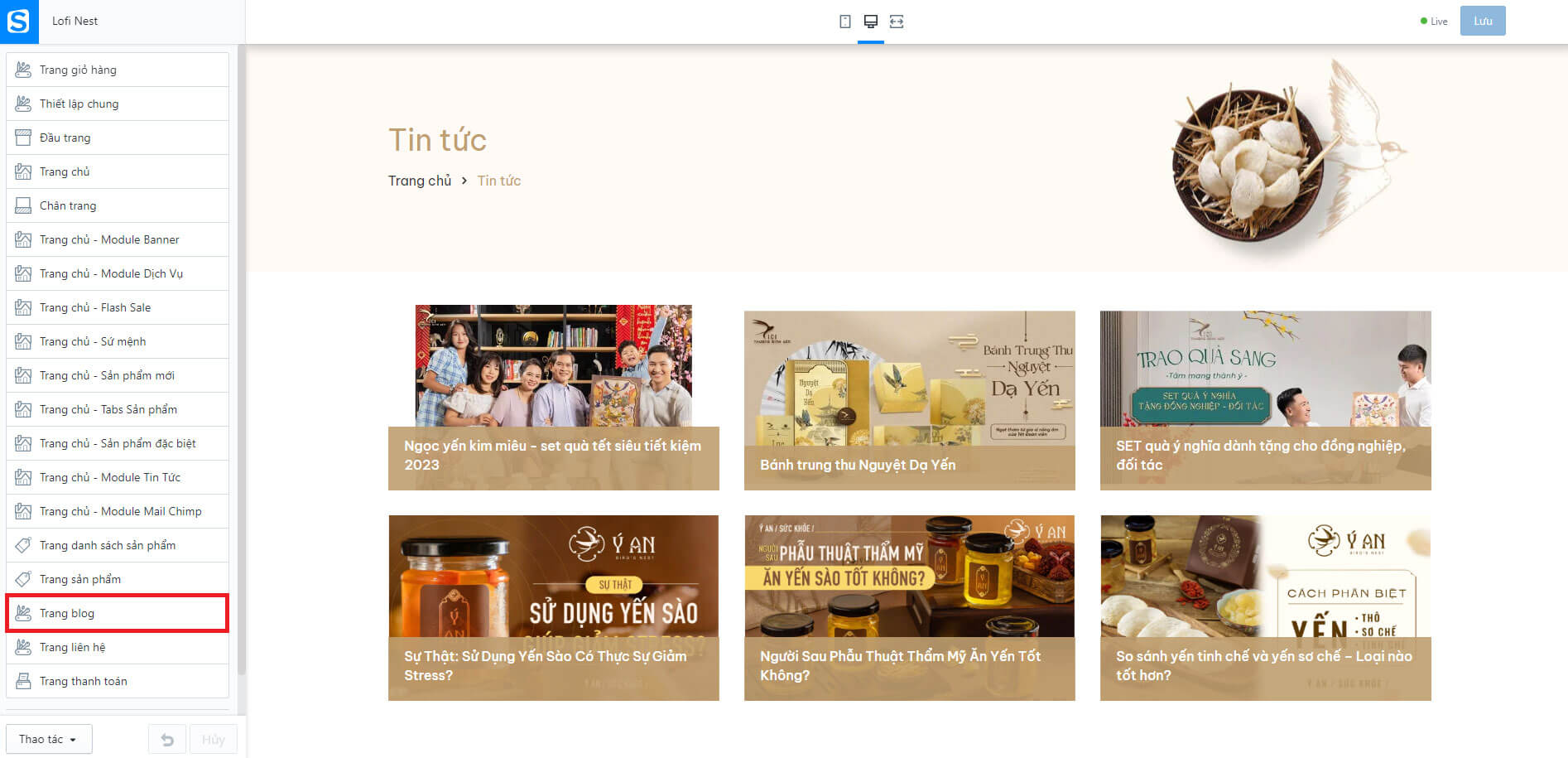Click the Thiết lập chung row icon
Image resolution: width=1568 pixels, height=758 pixels.
tap(23, 104)
